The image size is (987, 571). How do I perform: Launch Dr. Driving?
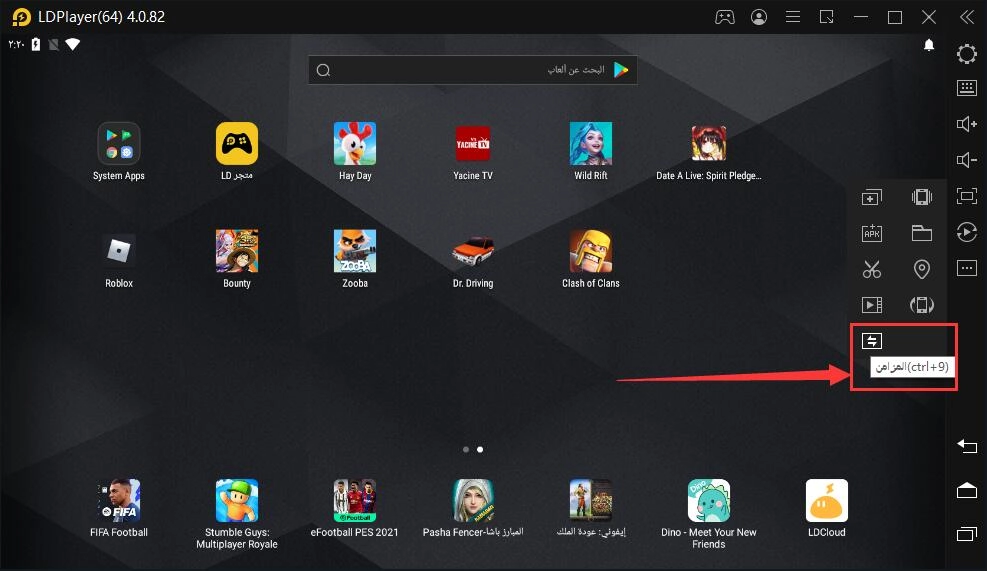473,251
